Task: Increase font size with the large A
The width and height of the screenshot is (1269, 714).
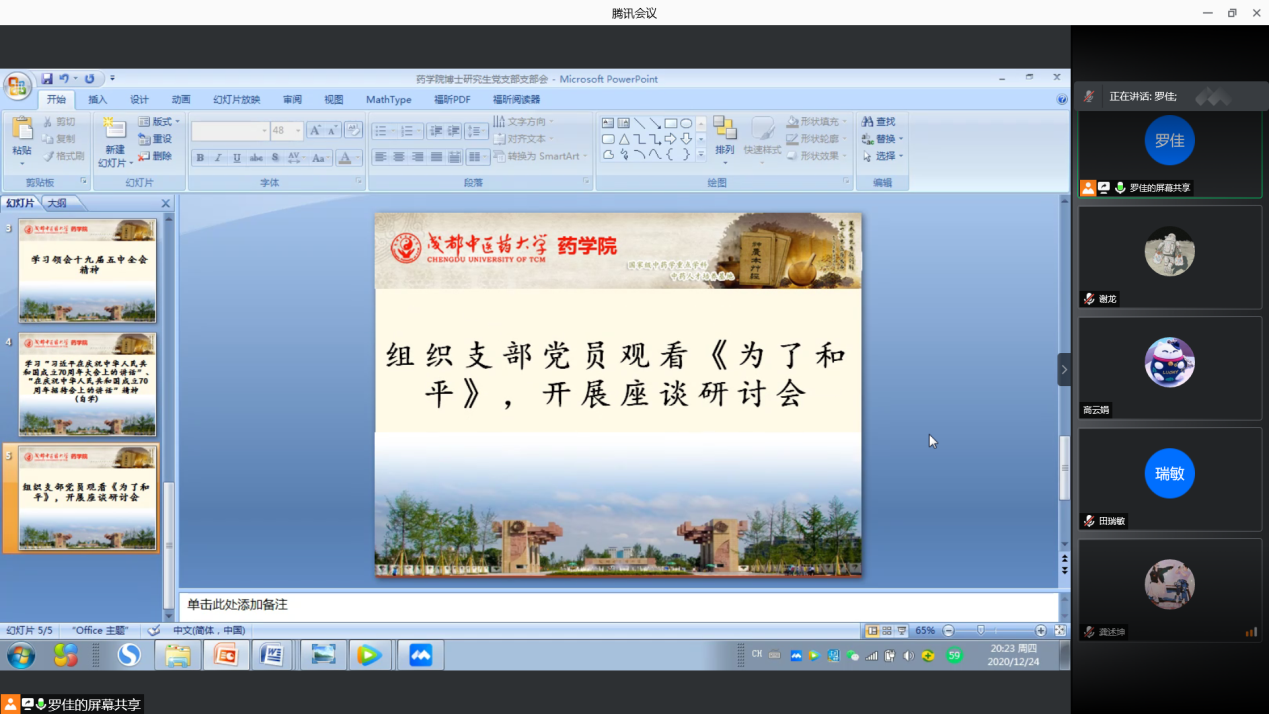Action: [314, 131]
